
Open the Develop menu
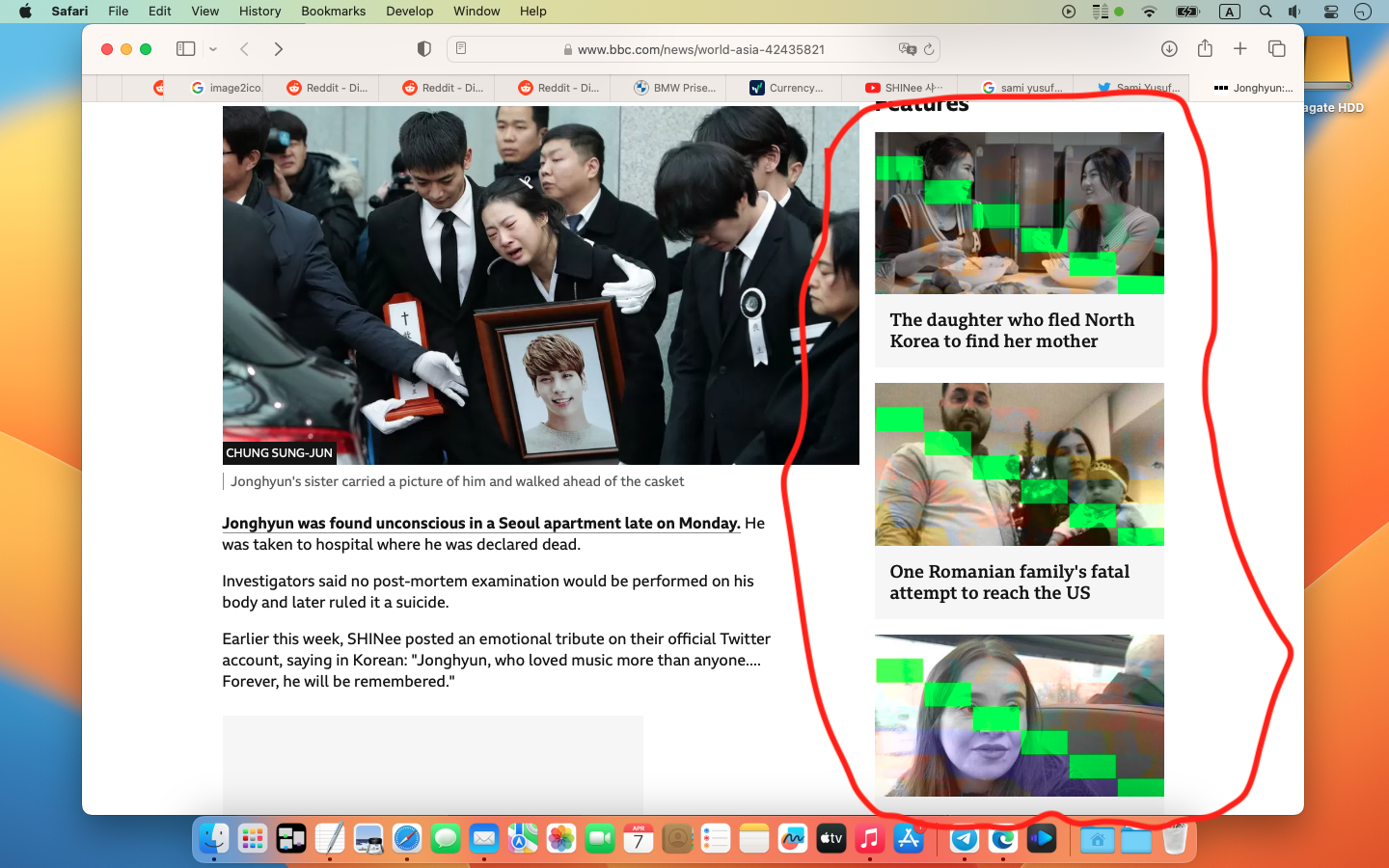tap(410, 12)
